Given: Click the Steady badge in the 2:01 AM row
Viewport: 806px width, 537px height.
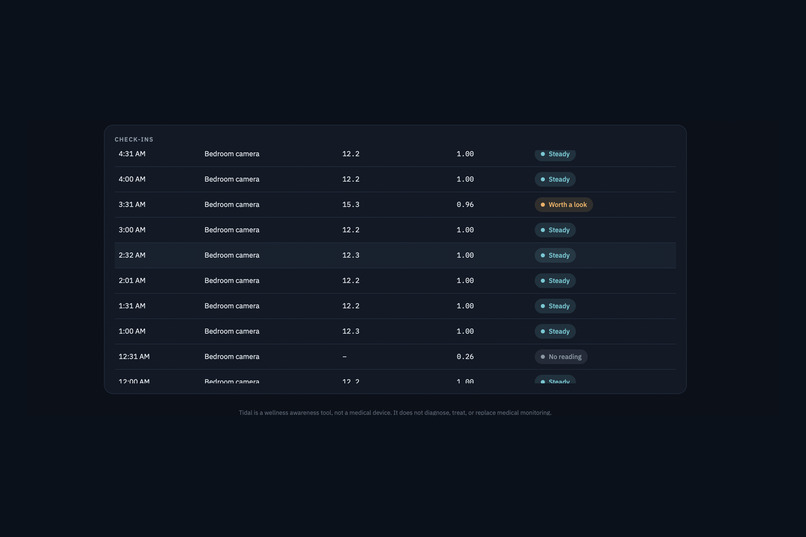Looking at the screenshot, I should [555, 281].
